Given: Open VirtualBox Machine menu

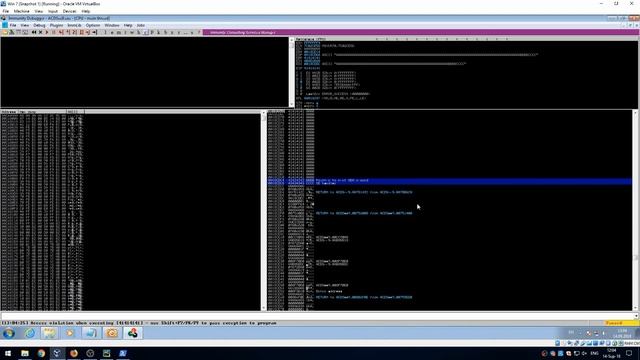Looking at the screenshot, I should [21, 11].
